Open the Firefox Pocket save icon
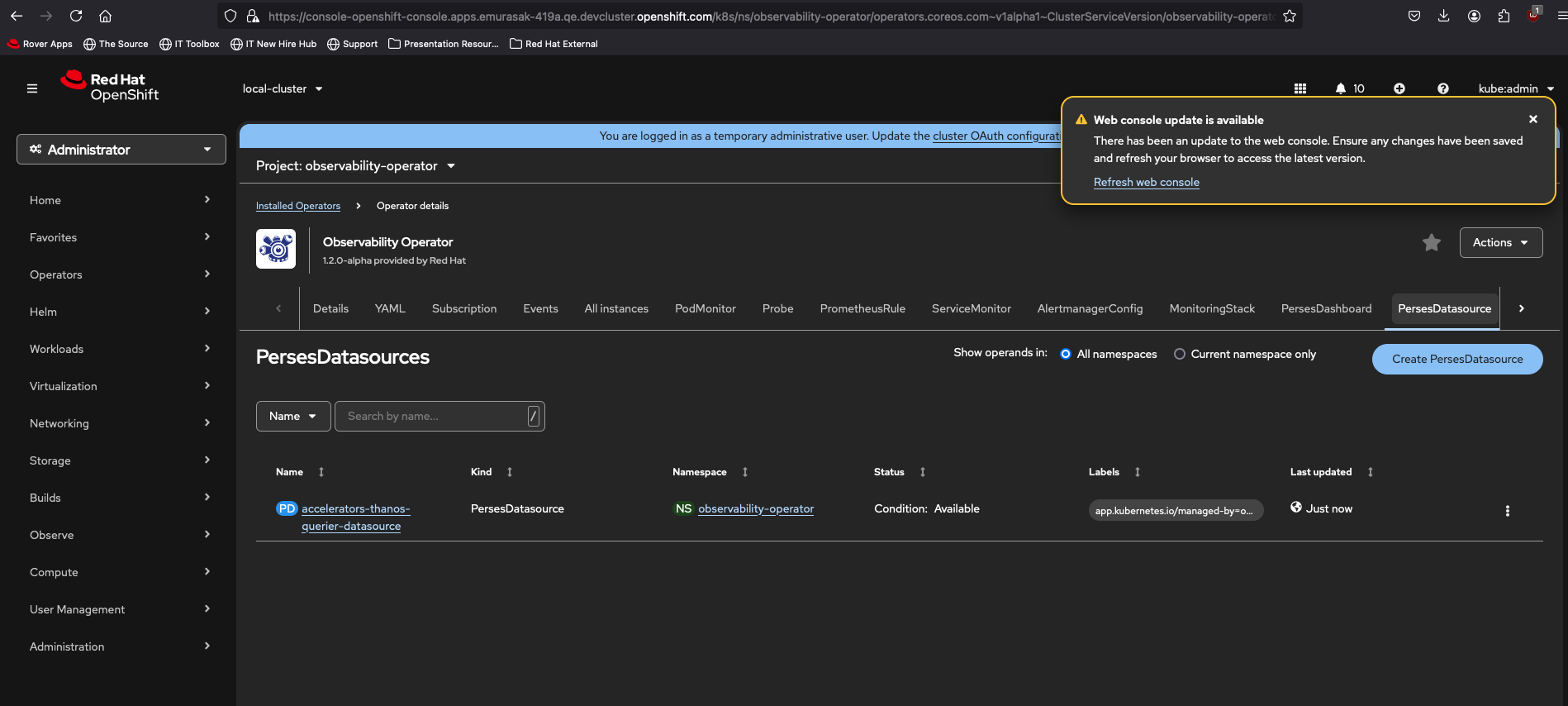1568x706 pixels. 1414,16
